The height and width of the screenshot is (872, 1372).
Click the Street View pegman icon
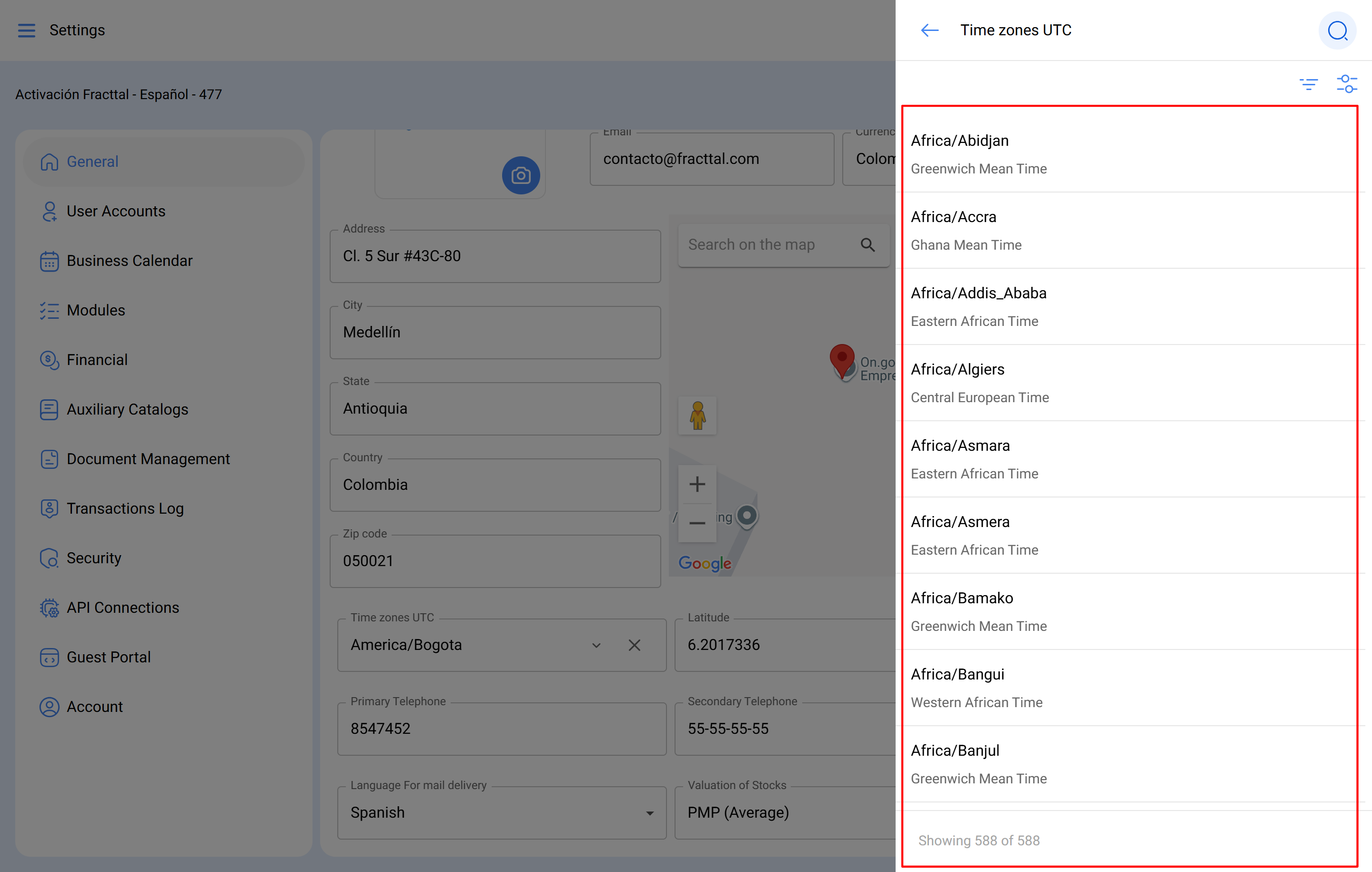697,416
